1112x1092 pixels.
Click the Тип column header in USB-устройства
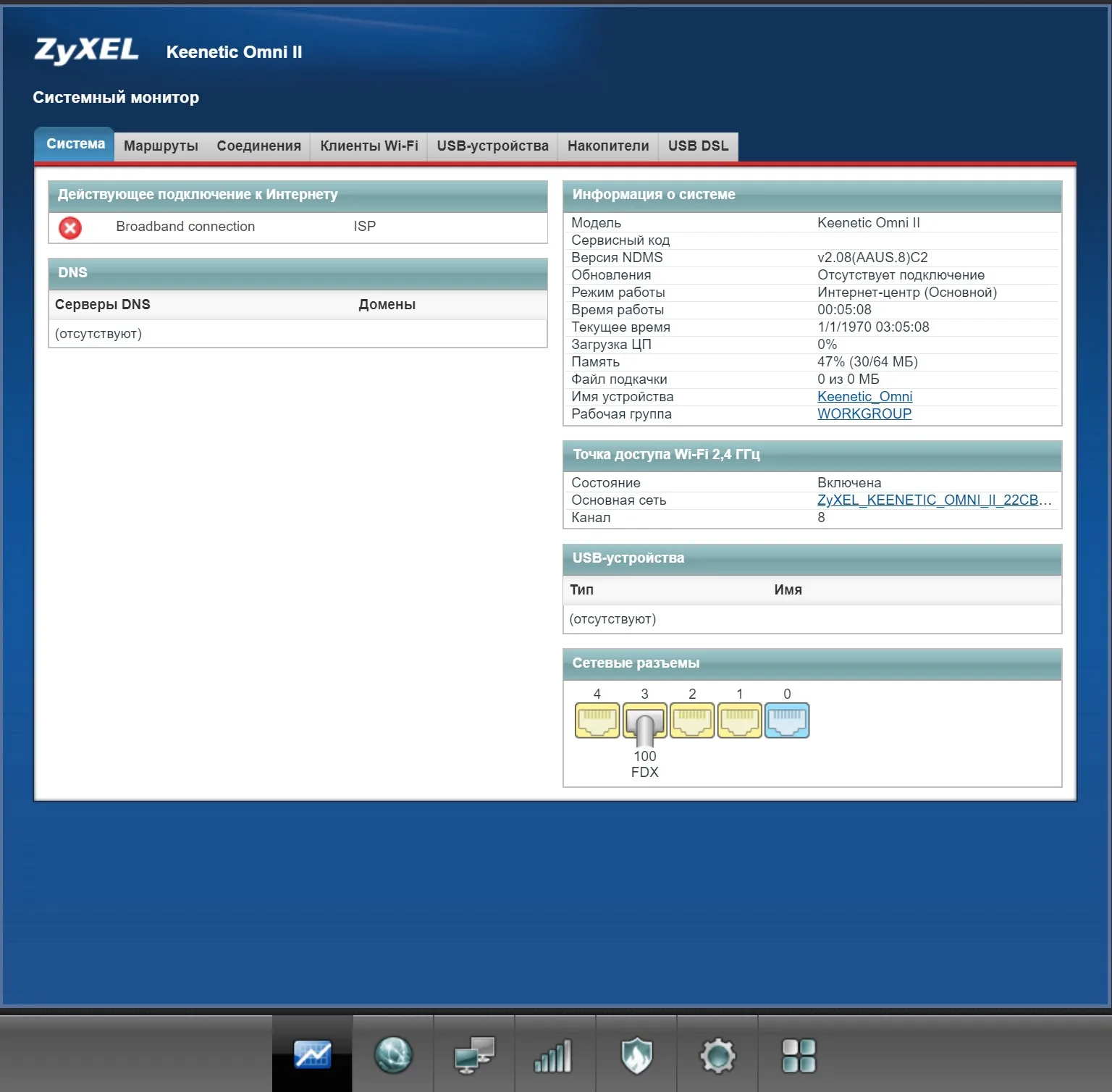[581, 590]
